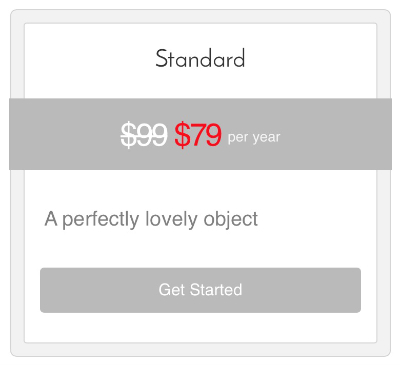Click the red $79 discounted price
The image size is (400, 365).
(x=198, y=135)
